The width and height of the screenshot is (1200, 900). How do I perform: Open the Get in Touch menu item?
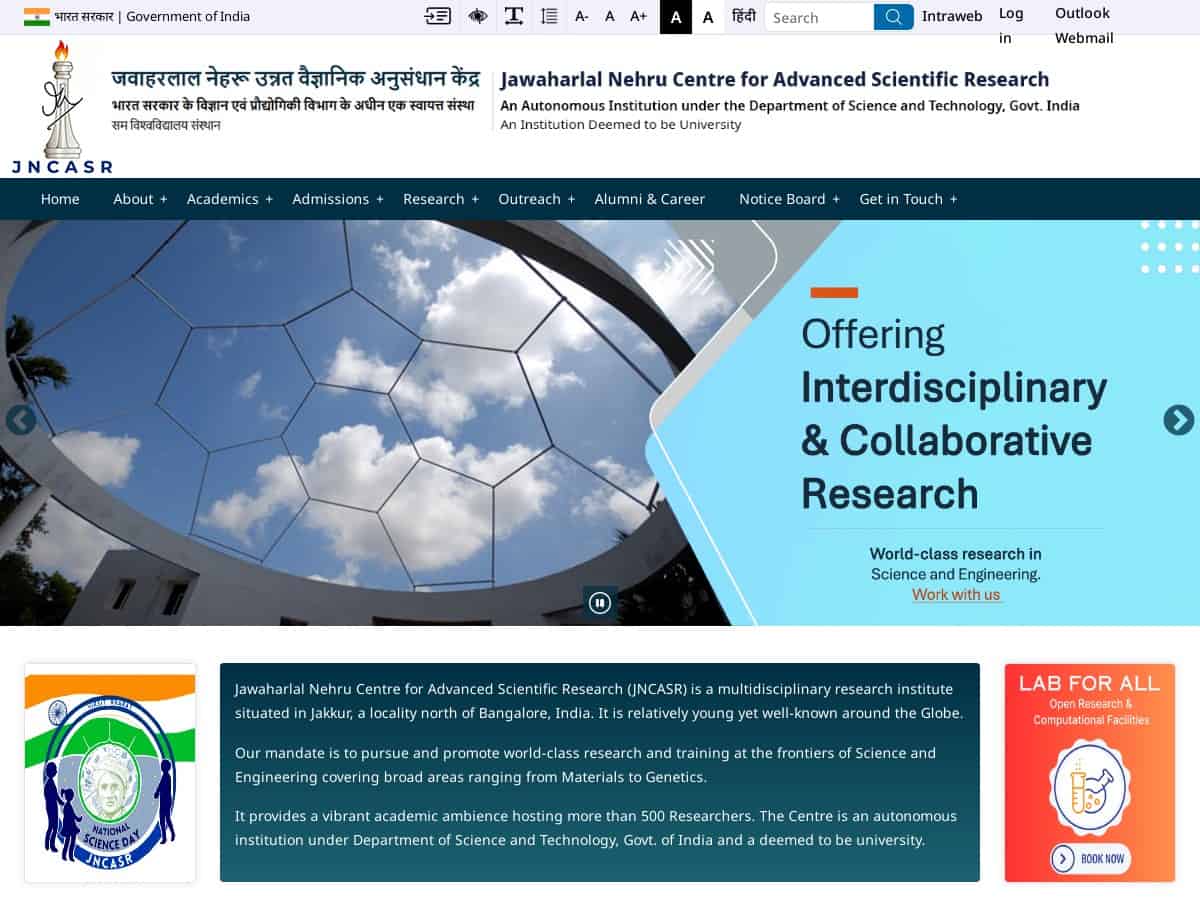[901, 199]
